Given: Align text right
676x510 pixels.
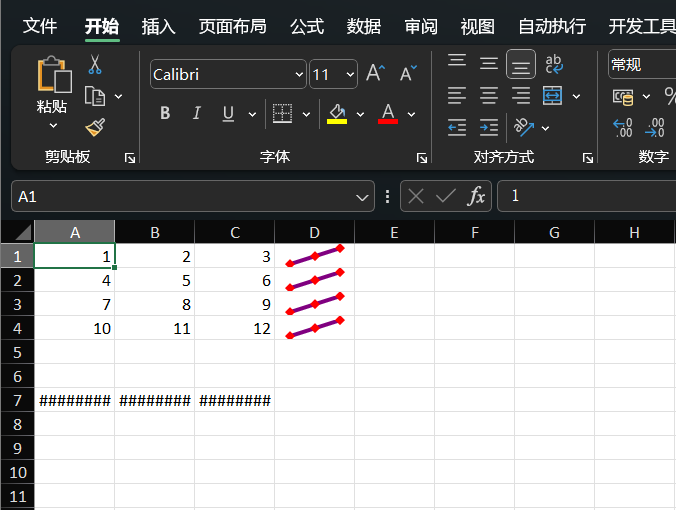Looking at the screenshot, I should point(521,96).
